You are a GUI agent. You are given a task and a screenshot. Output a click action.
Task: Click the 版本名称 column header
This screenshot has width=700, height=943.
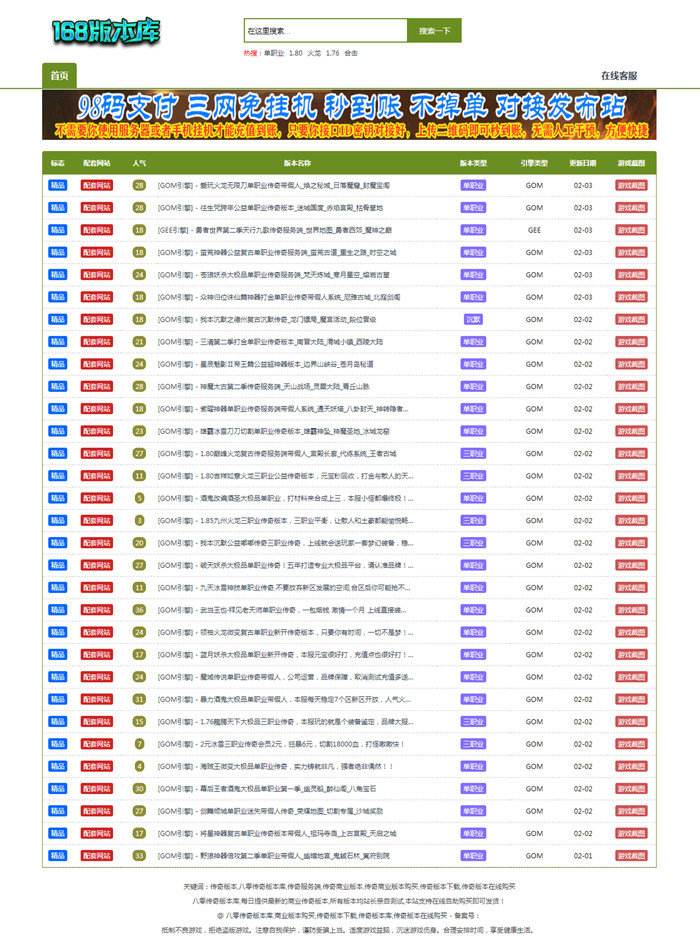(x=297, y=163)
